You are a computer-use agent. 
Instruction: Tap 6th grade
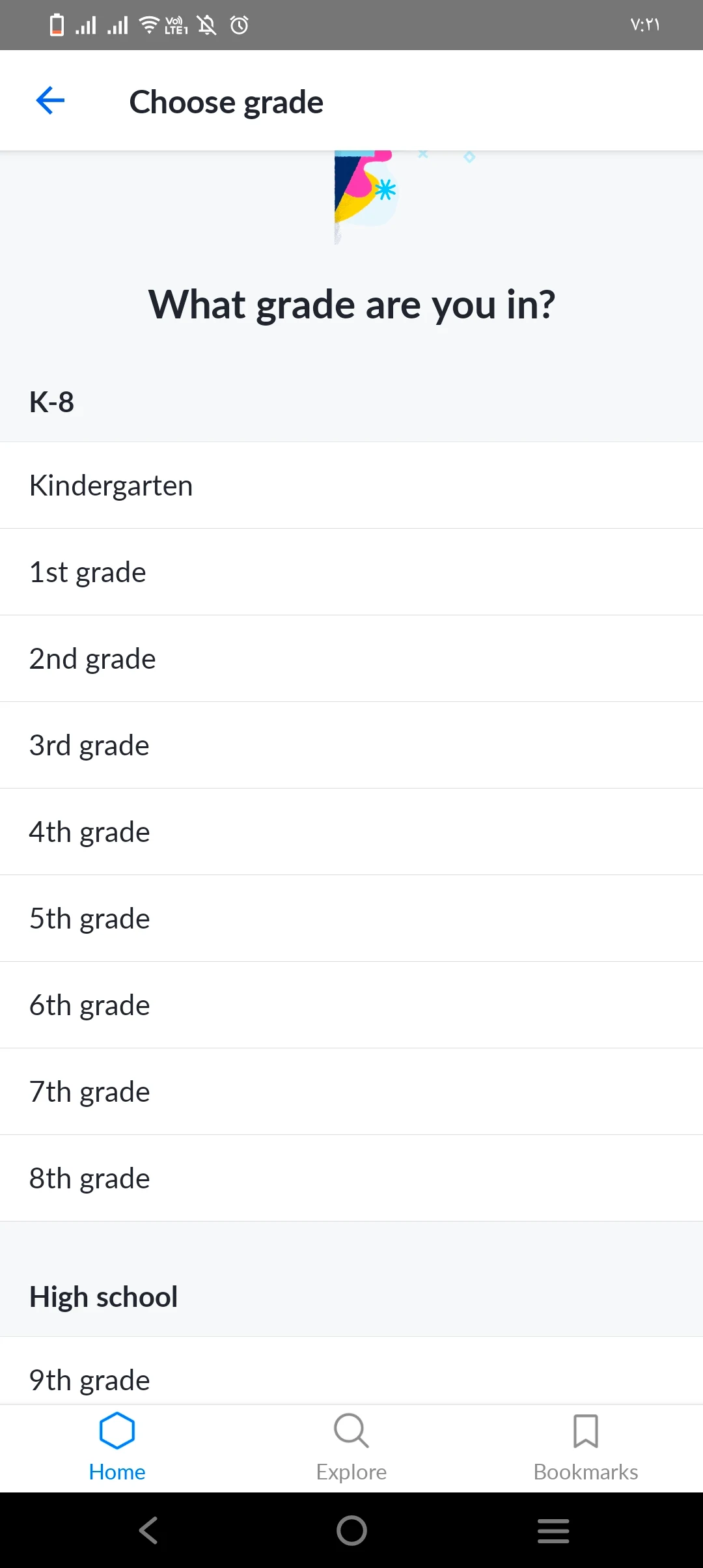tap(351, 1005)
